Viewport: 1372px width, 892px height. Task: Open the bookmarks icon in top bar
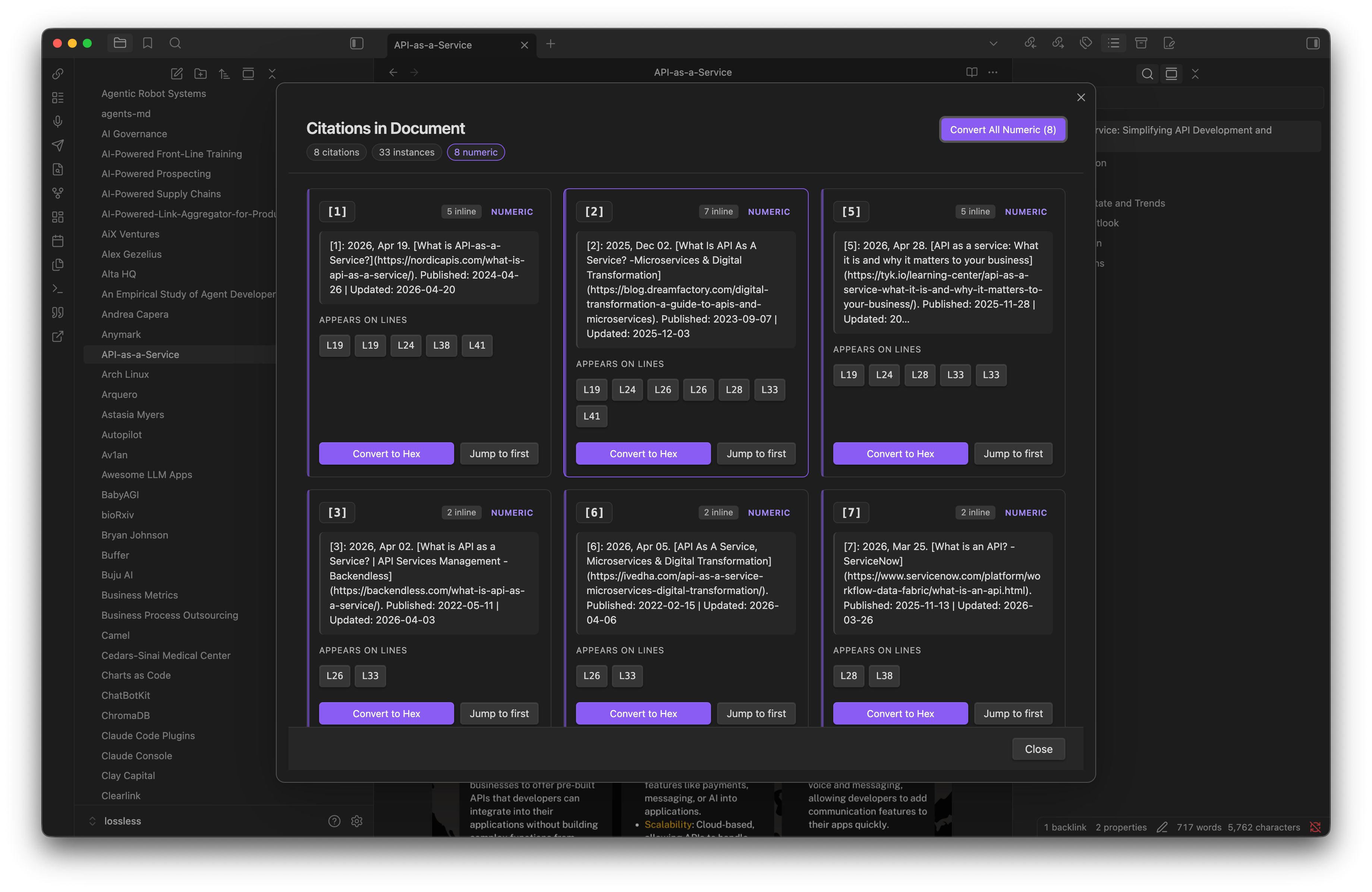click(148, 43)
